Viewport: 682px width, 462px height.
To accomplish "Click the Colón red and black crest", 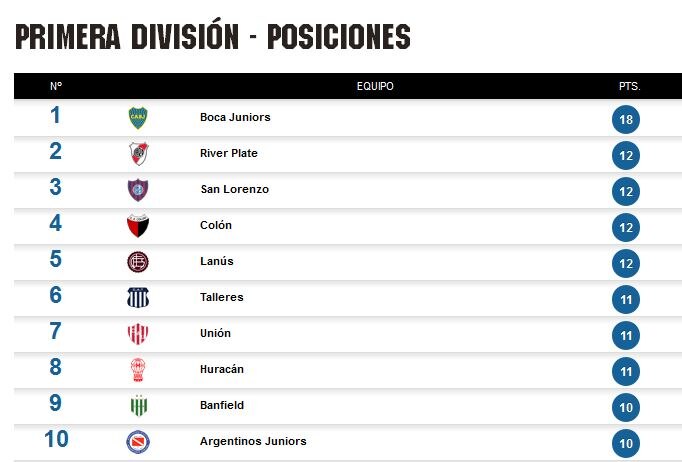I will tap(138, 226).
